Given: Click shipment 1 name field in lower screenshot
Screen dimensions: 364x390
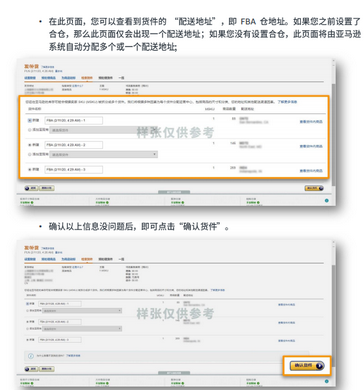Looking at the screenshot, I should 60,304.
